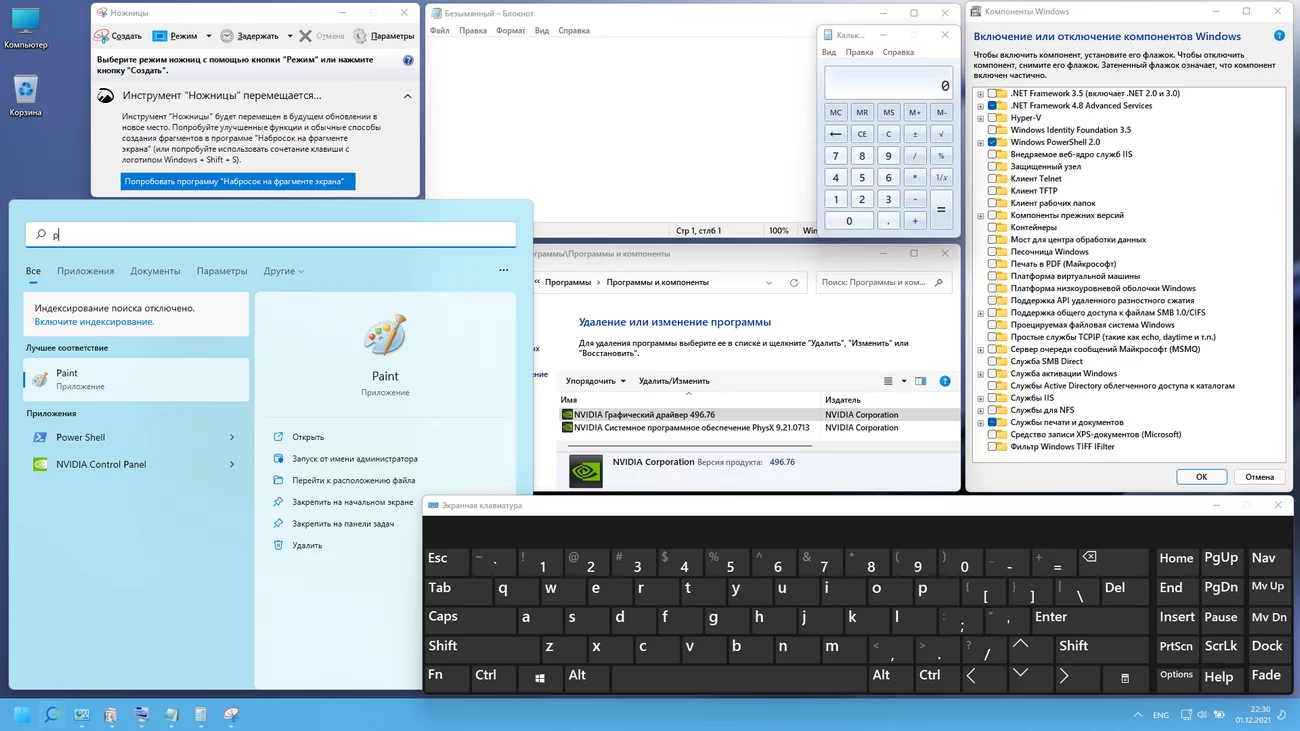
Task: Open the Режим dropdown arrow in Scissors
Action: click(x=208, y=36)
